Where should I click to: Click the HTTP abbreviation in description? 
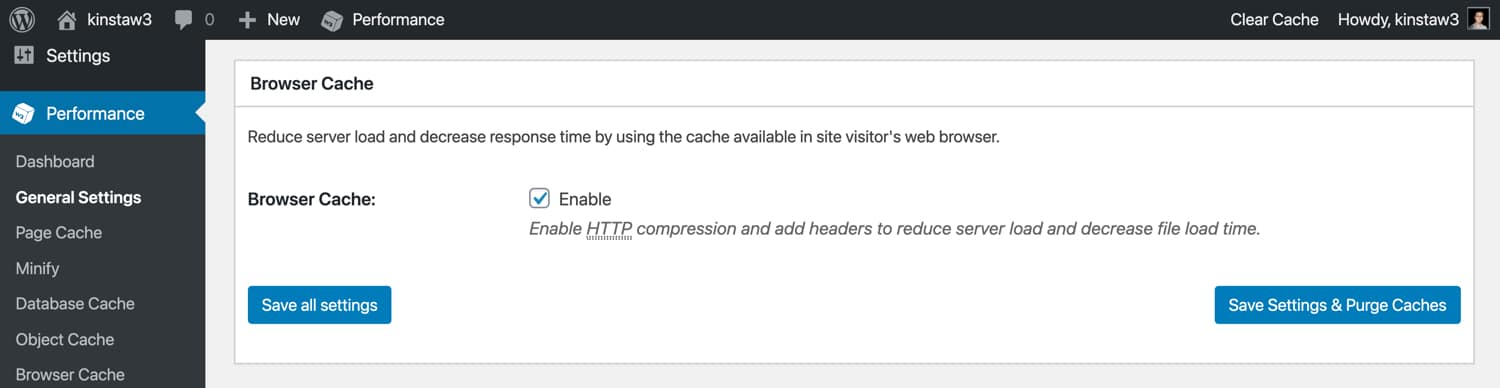point(609,228)
